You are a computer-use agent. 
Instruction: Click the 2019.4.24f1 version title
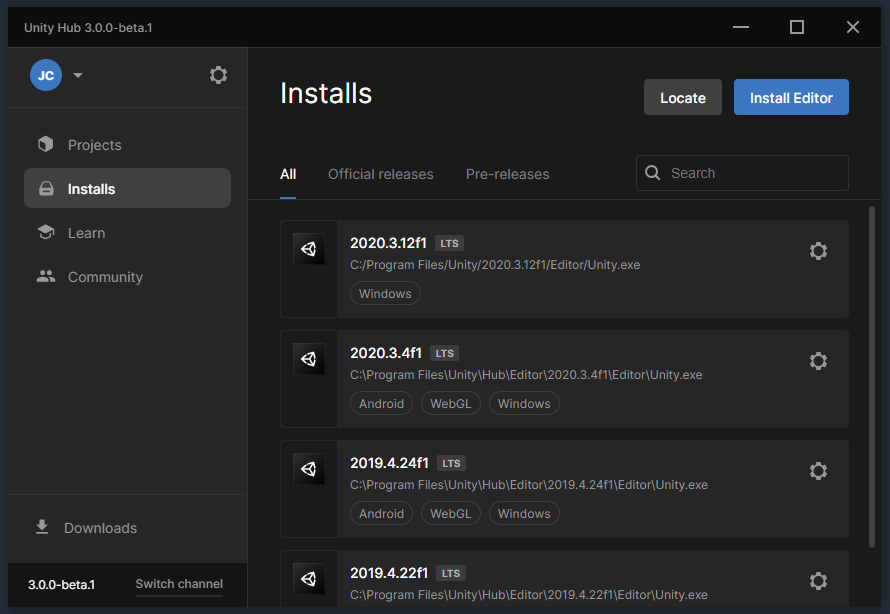(x=389, y=463)
